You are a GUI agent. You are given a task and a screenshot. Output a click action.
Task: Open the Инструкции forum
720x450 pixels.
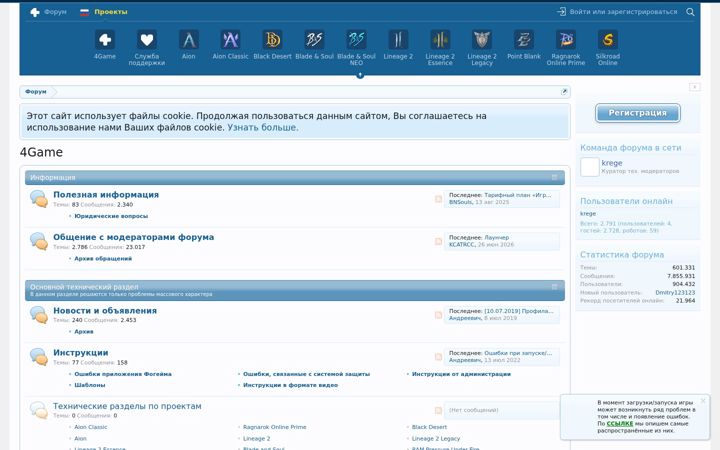tap(81, 353)
